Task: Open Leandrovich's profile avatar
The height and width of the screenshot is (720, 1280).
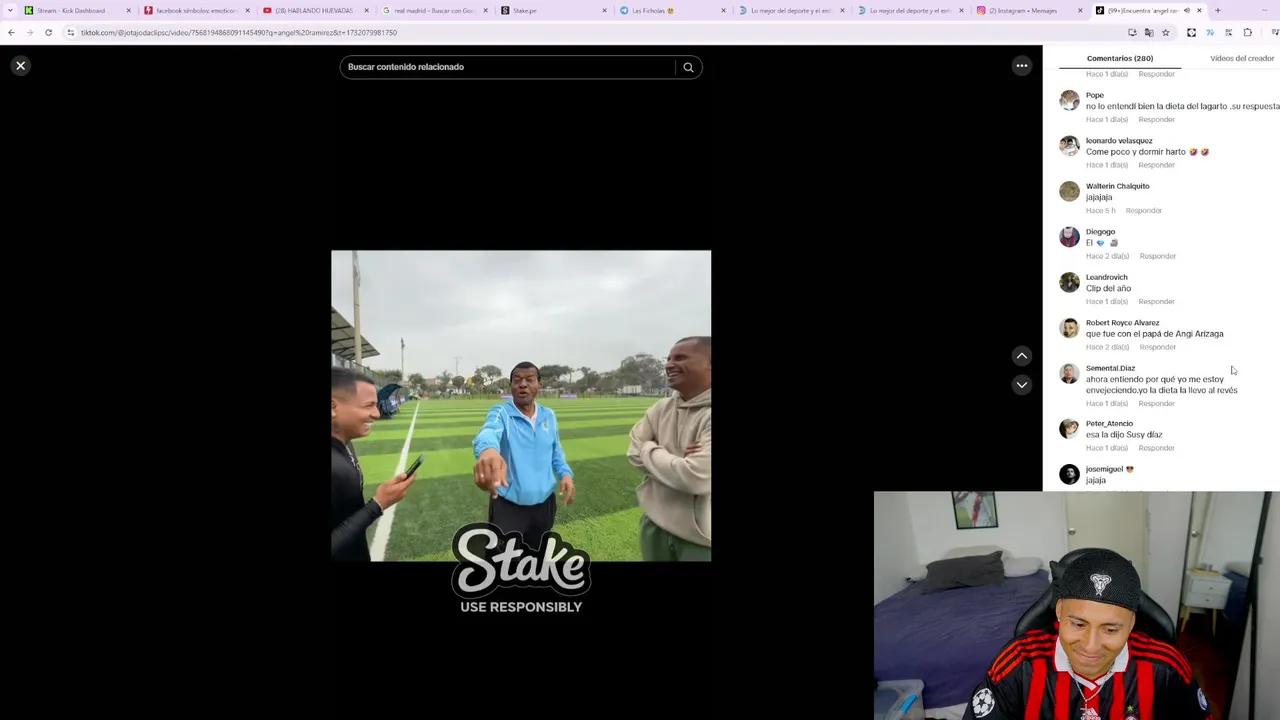Action: [1069, 282]
